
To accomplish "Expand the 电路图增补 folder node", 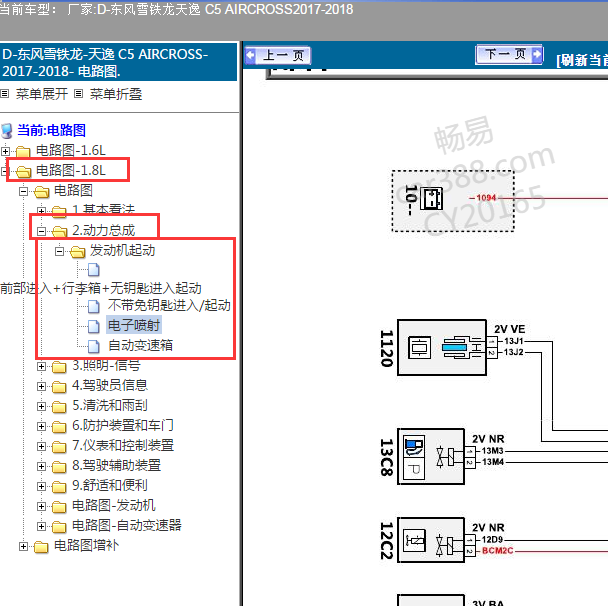I will (24, 547).
